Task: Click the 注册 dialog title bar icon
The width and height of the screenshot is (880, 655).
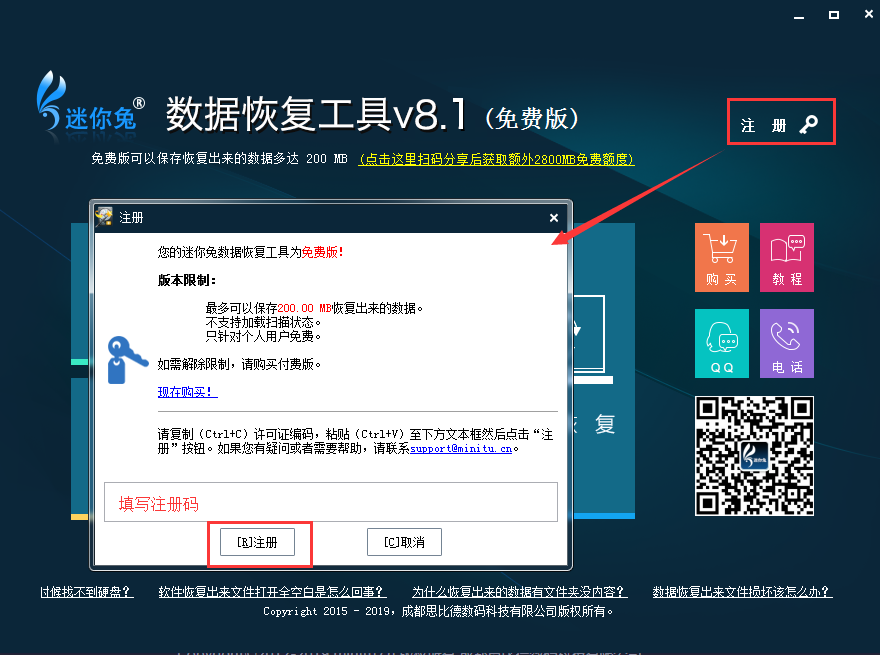Action: point(104,217)
